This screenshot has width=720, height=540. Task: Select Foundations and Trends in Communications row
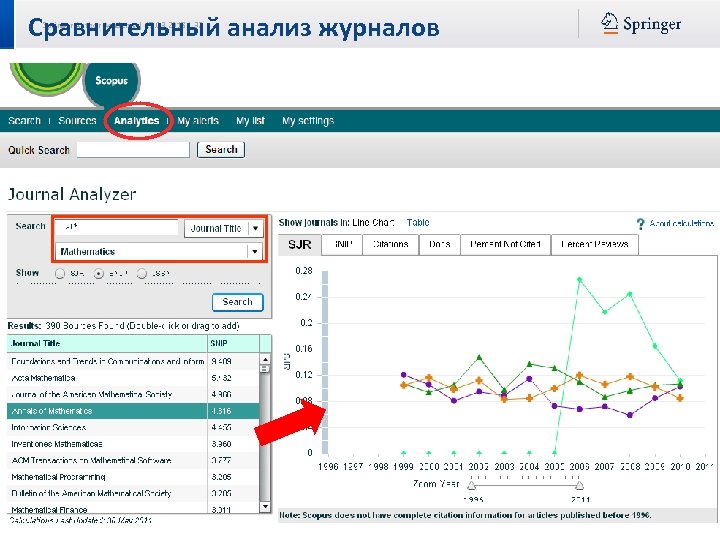133,361
